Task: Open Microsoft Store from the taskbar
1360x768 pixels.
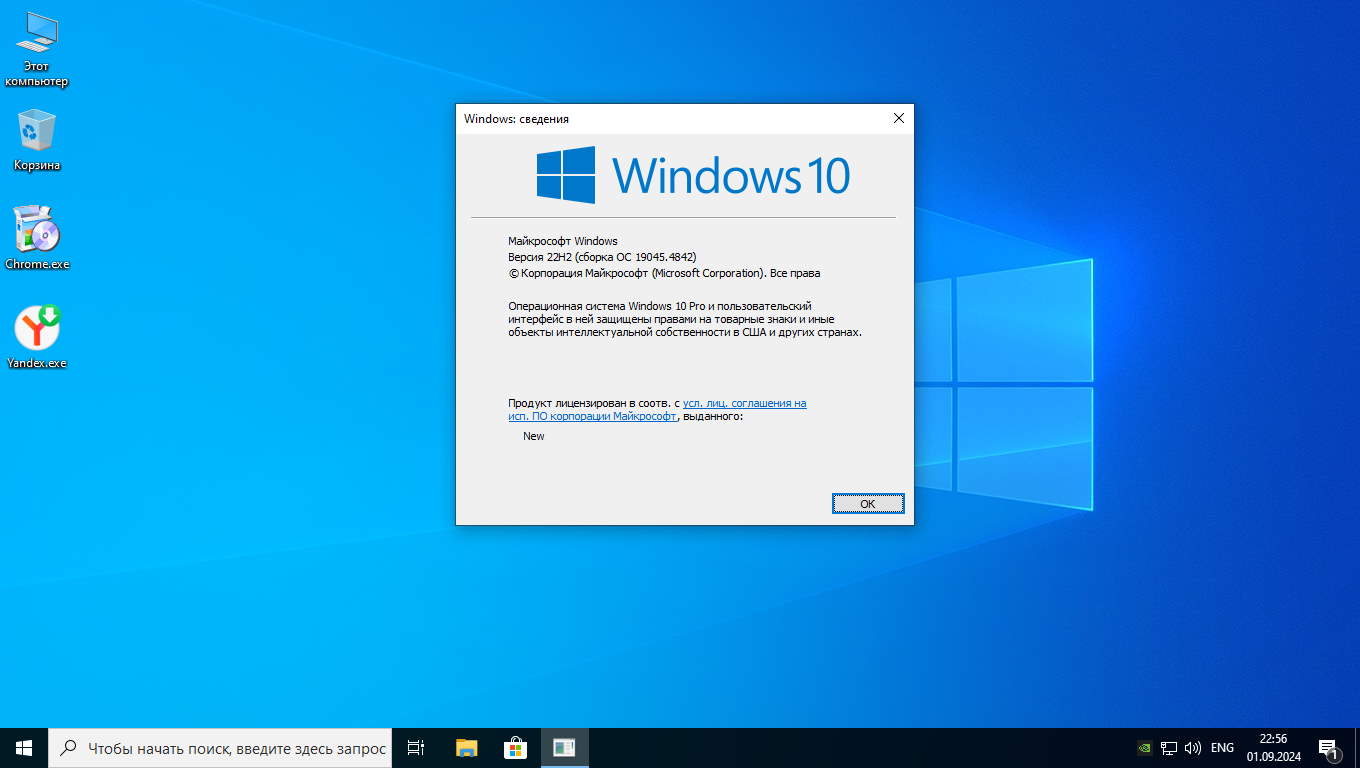Action: pos(515,748)
